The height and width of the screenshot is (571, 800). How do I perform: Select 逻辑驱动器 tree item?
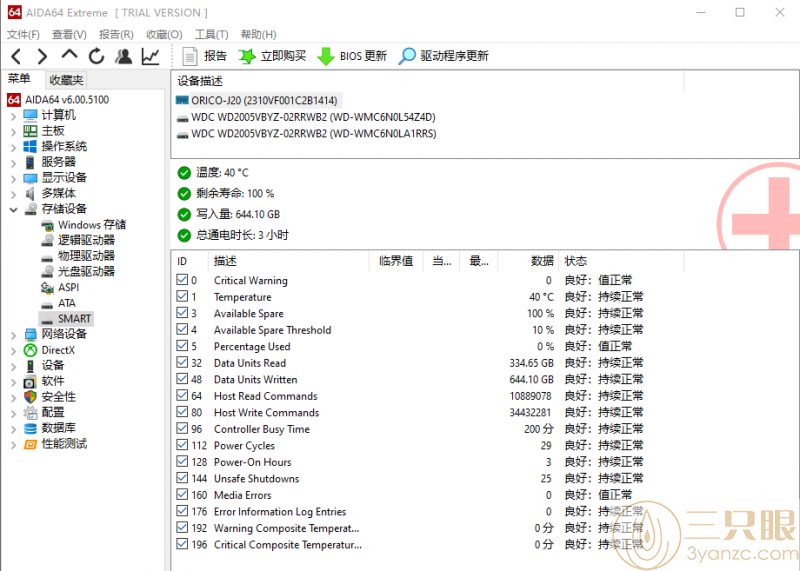tap(86, 240)
